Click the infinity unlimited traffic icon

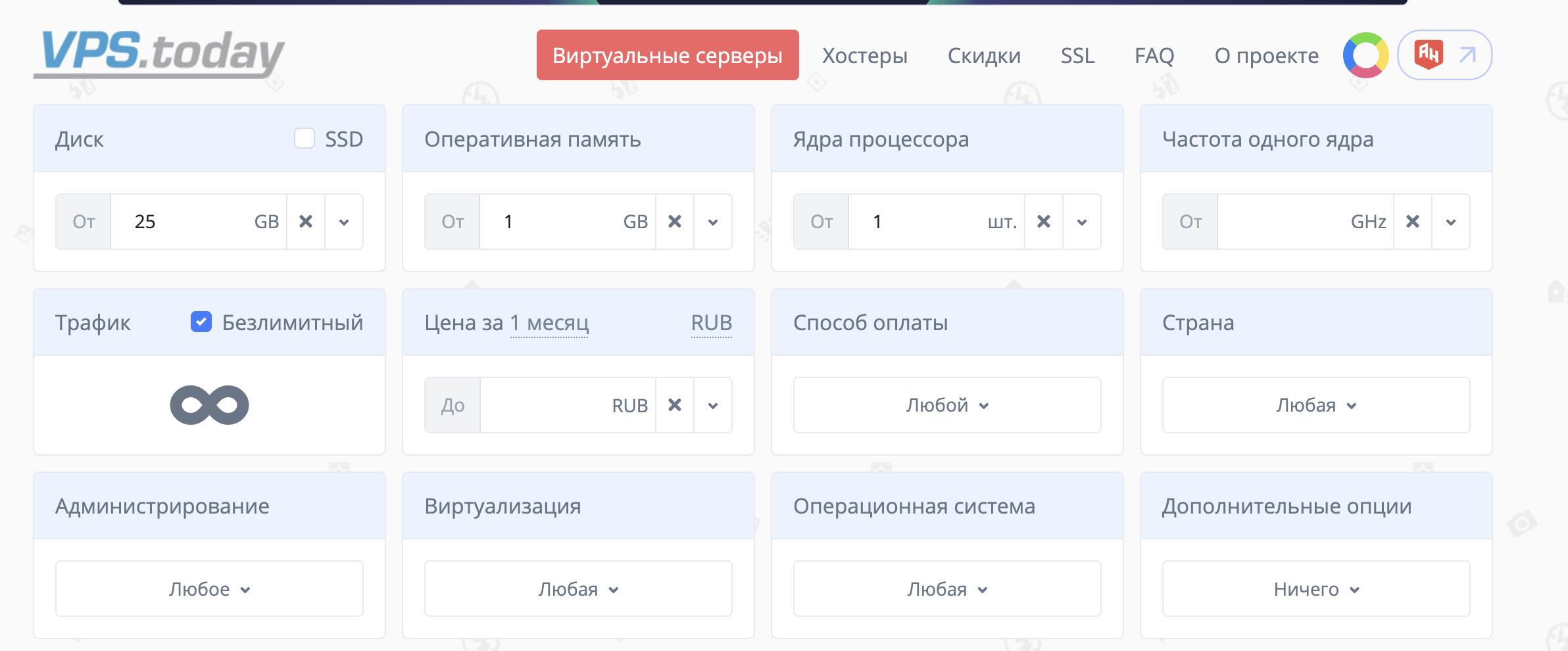209,405
